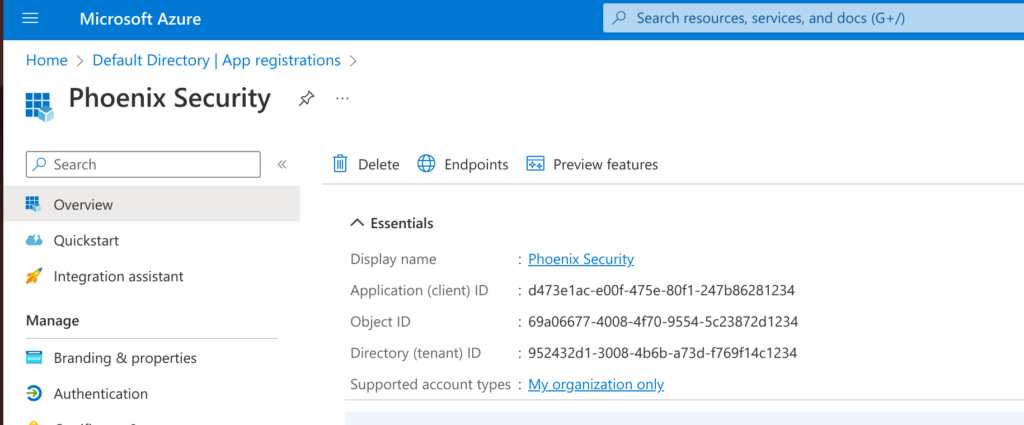Select Overview in the sidebar
This screenshot has width=1024, height=425.
[152, 204]
